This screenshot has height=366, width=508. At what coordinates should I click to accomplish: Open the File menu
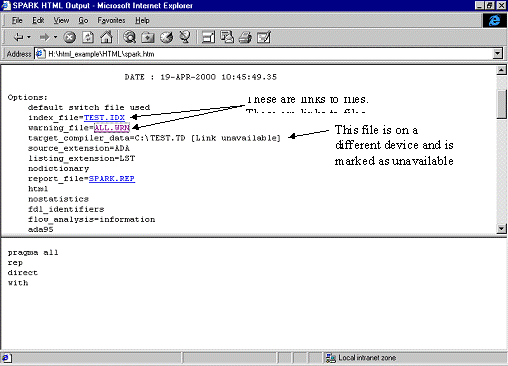coord(17,21)
